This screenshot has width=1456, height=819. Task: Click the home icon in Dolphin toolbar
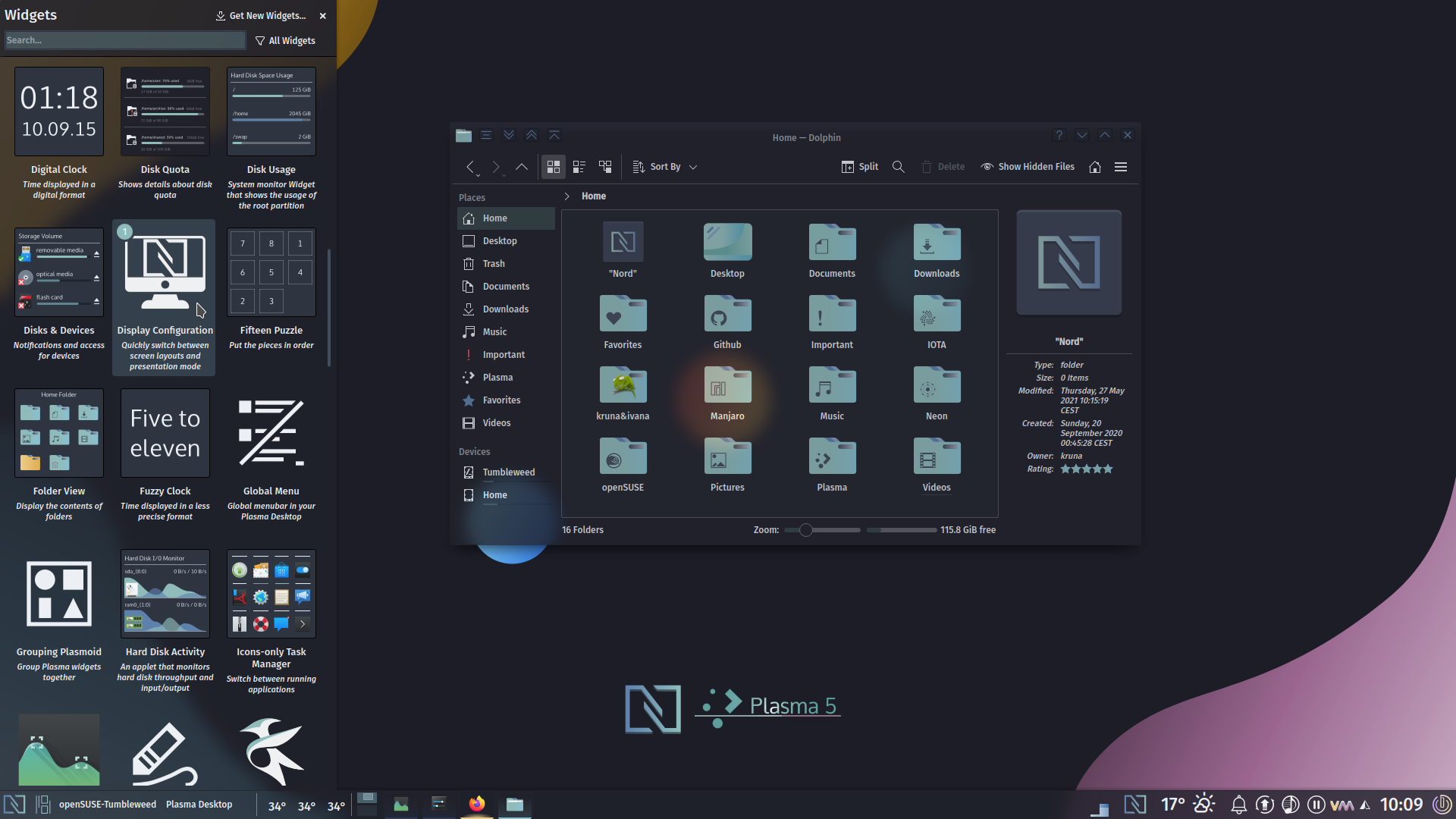pos(1095,167)
